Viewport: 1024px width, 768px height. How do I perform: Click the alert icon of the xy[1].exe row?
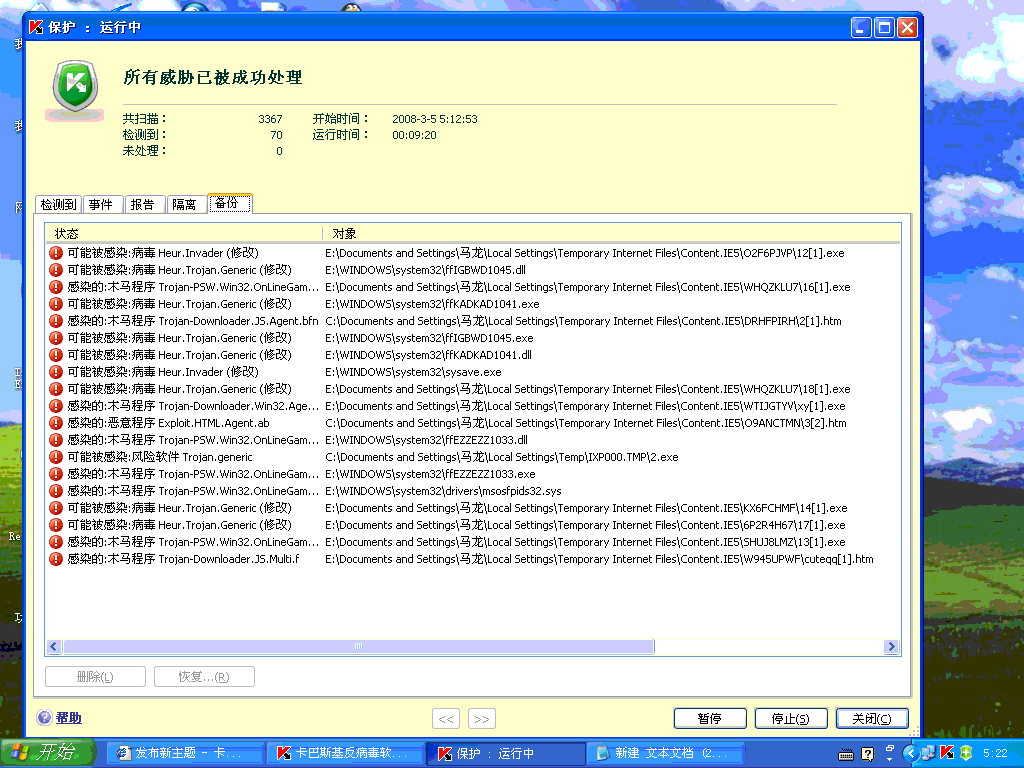click(x=56, y=406)
